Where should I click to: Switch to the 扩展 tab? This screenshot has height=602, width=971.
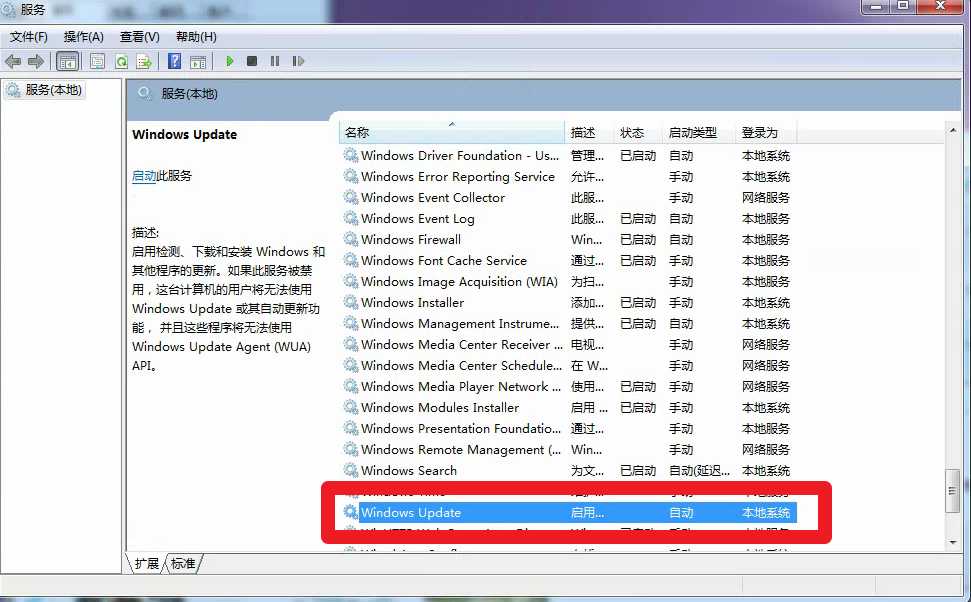[147, 563]
